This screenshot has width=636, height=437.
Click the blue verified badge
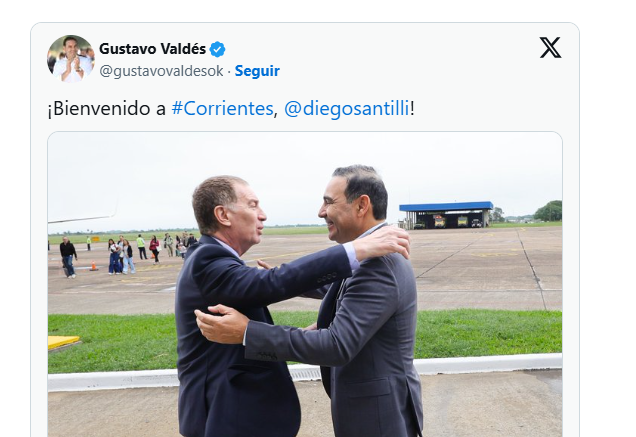click(x=217, y=50)
